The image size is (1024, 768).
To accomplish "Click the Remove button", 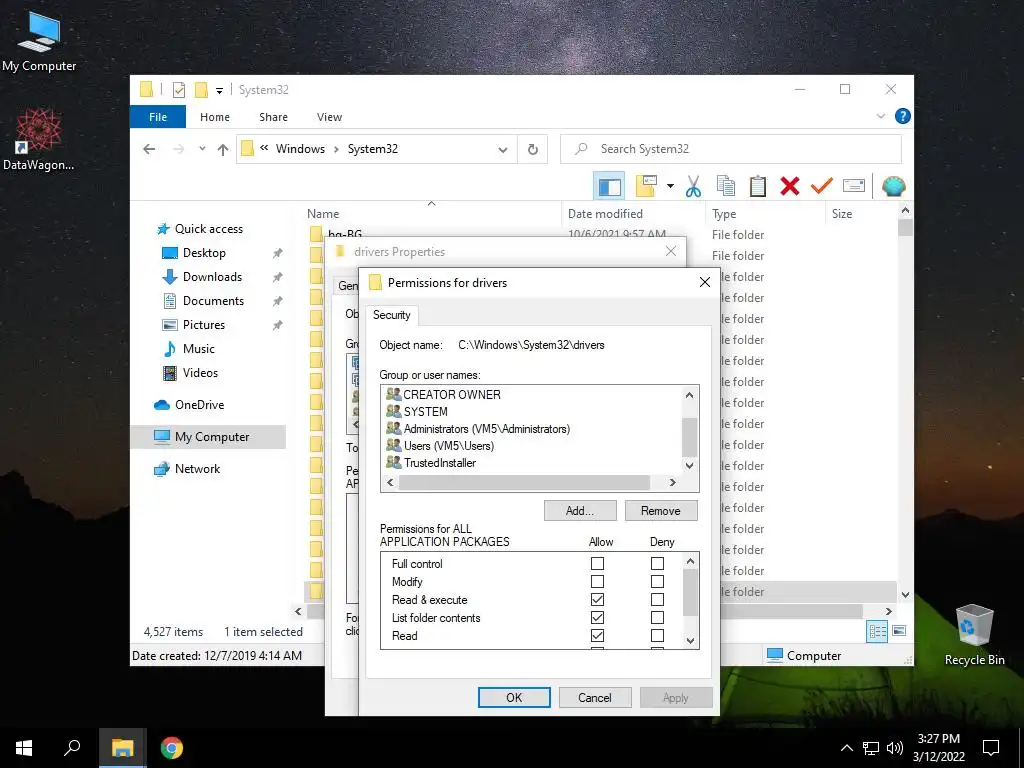I will pyautogui.click(x=660, y=511).
